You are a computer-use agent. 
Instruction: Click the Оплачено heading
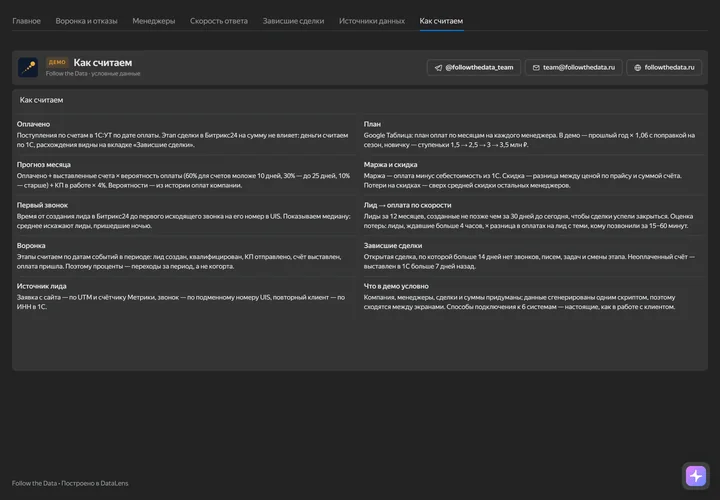tap(33, 124)
